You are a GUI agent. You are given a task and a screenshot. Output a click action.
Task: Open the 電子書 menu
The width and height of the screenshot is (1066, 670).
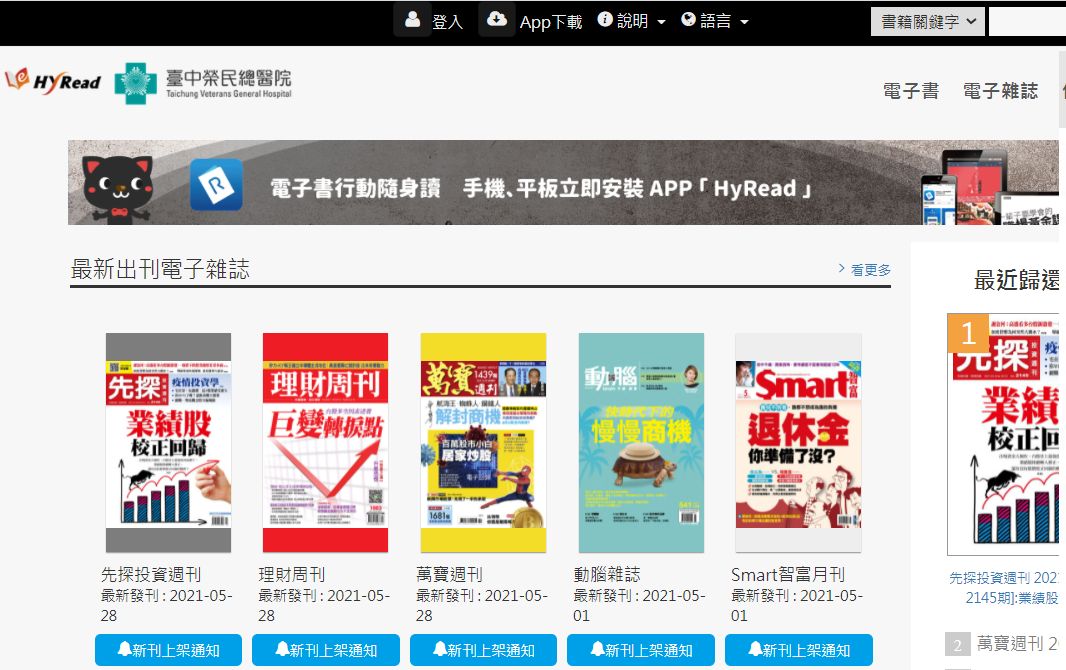click(911, 91)
